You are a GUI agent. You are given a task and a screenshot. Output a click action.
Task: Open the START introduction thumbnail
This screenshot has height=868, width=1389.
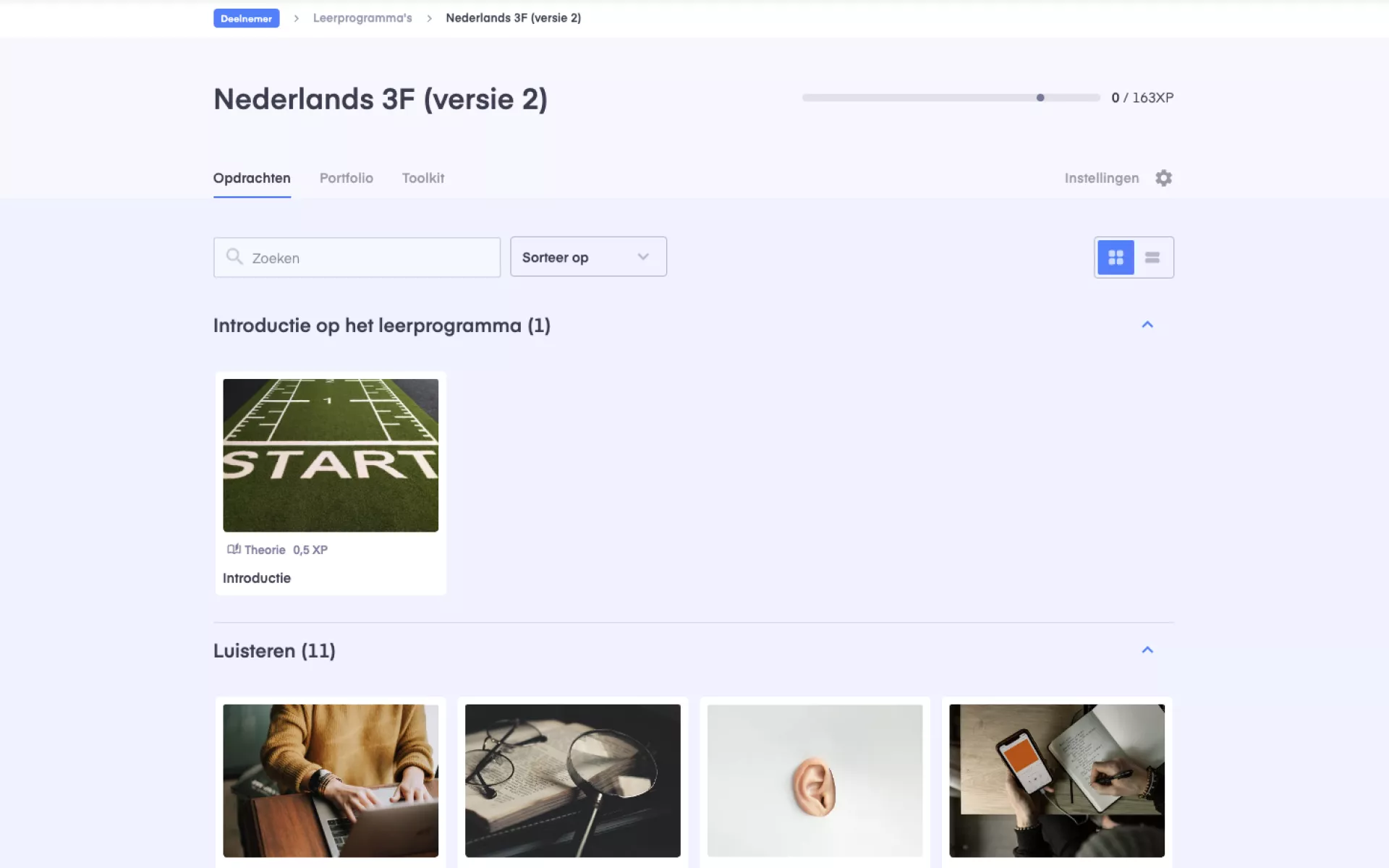pyautogui.click(x=331, y=455)
